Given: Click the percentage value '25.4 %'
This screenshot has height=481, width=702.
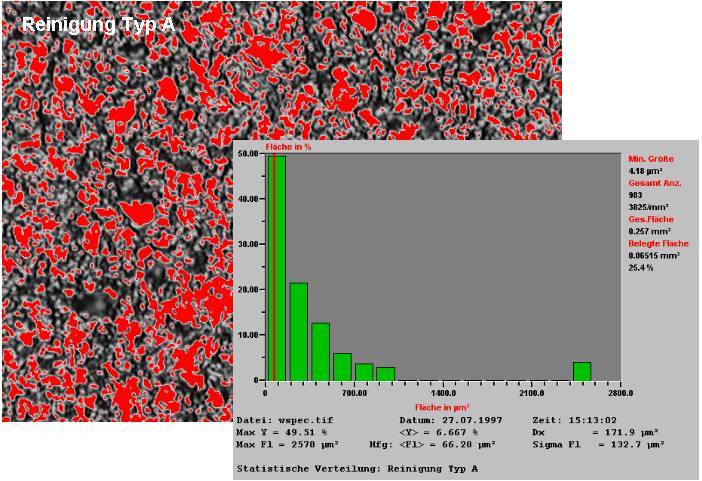Looking at the screenshot, I should click(641, 268).
